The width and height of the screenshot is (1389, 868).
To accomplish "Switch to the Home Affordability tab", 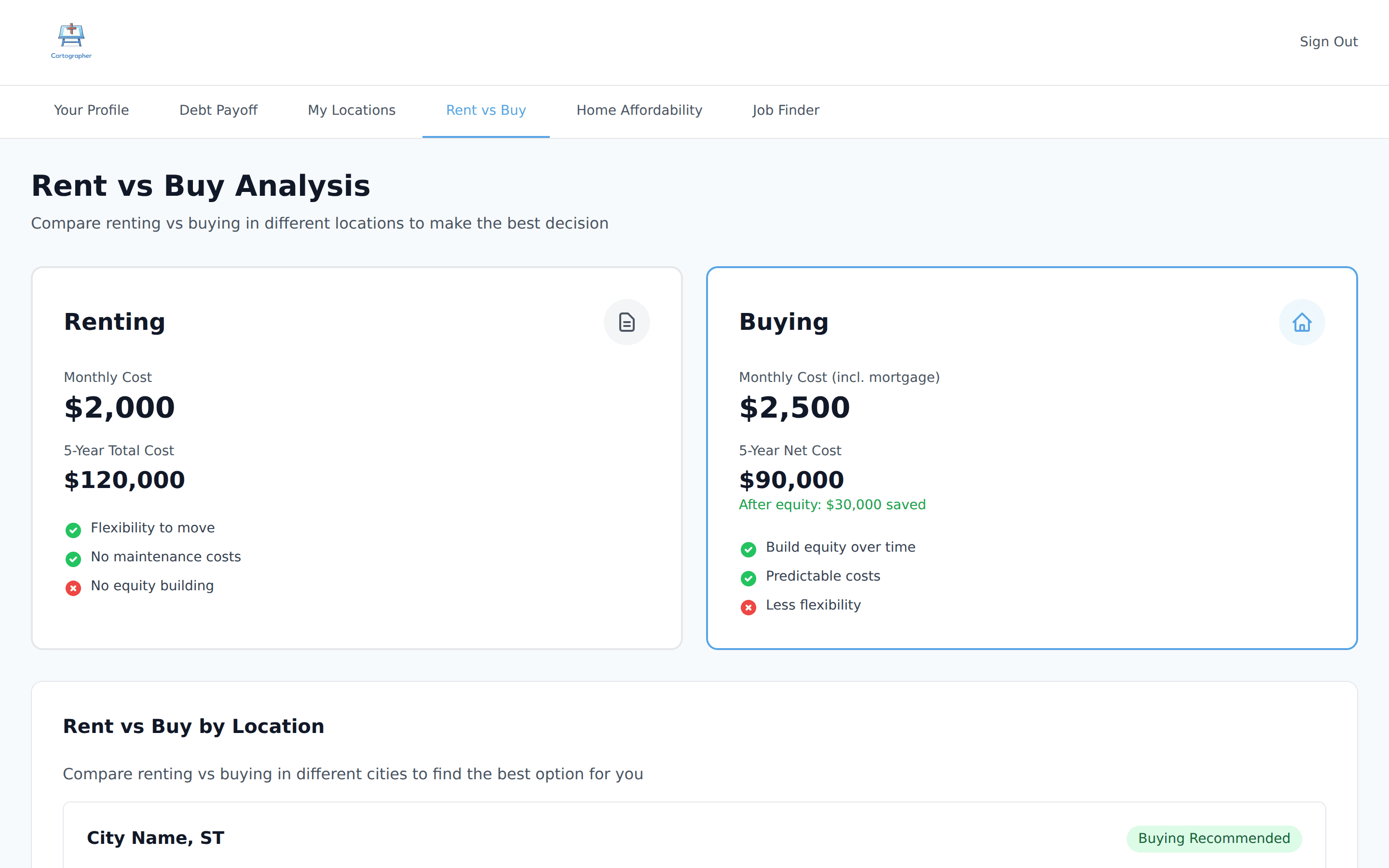I will click(x=639, y=110).
